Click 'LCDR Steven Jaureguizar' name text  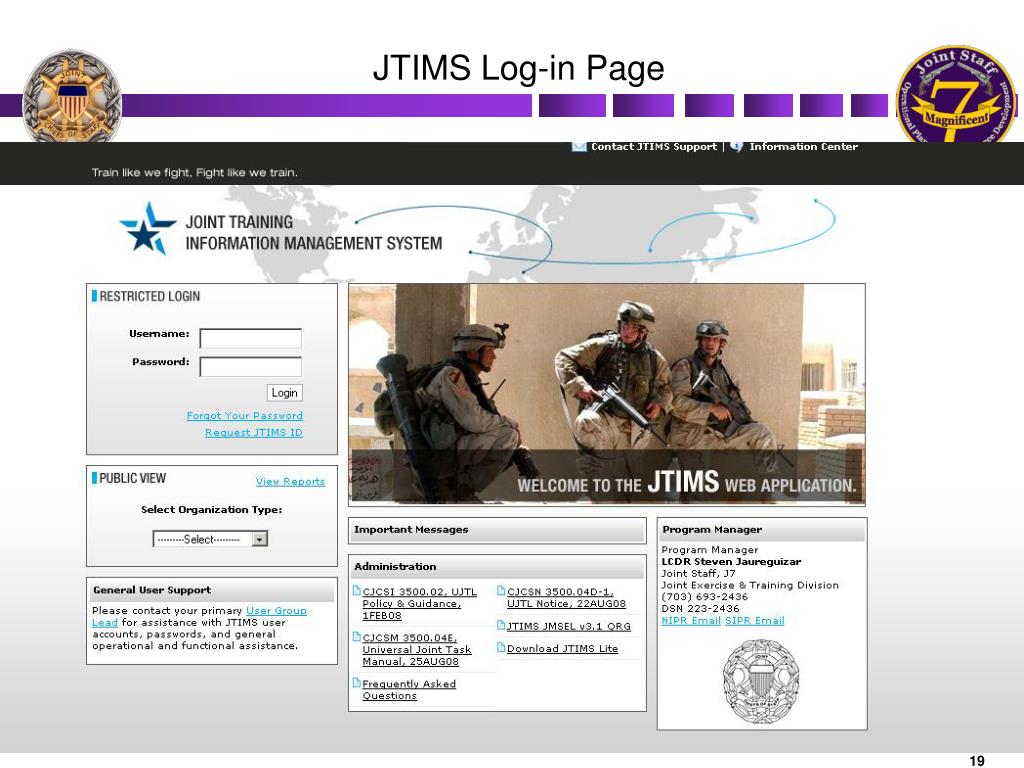coord(731,562)
